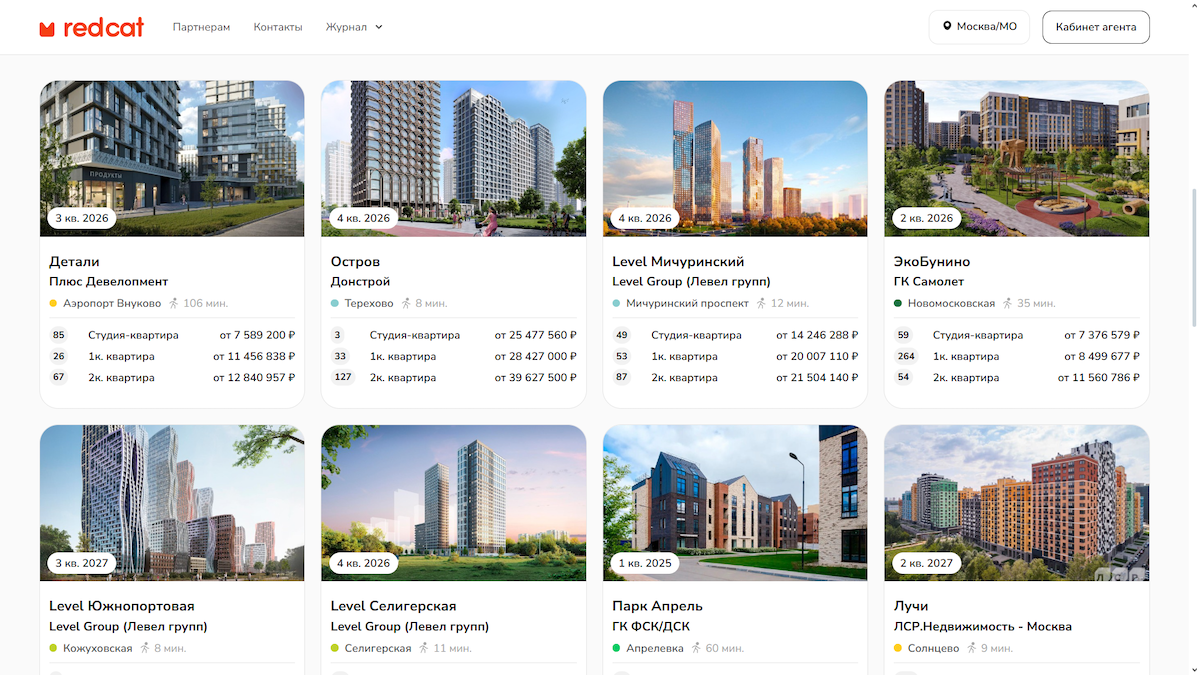
Task: Select Студия-квартира row in Детали card
Action: pyautogui.click(x=172, y=335)
